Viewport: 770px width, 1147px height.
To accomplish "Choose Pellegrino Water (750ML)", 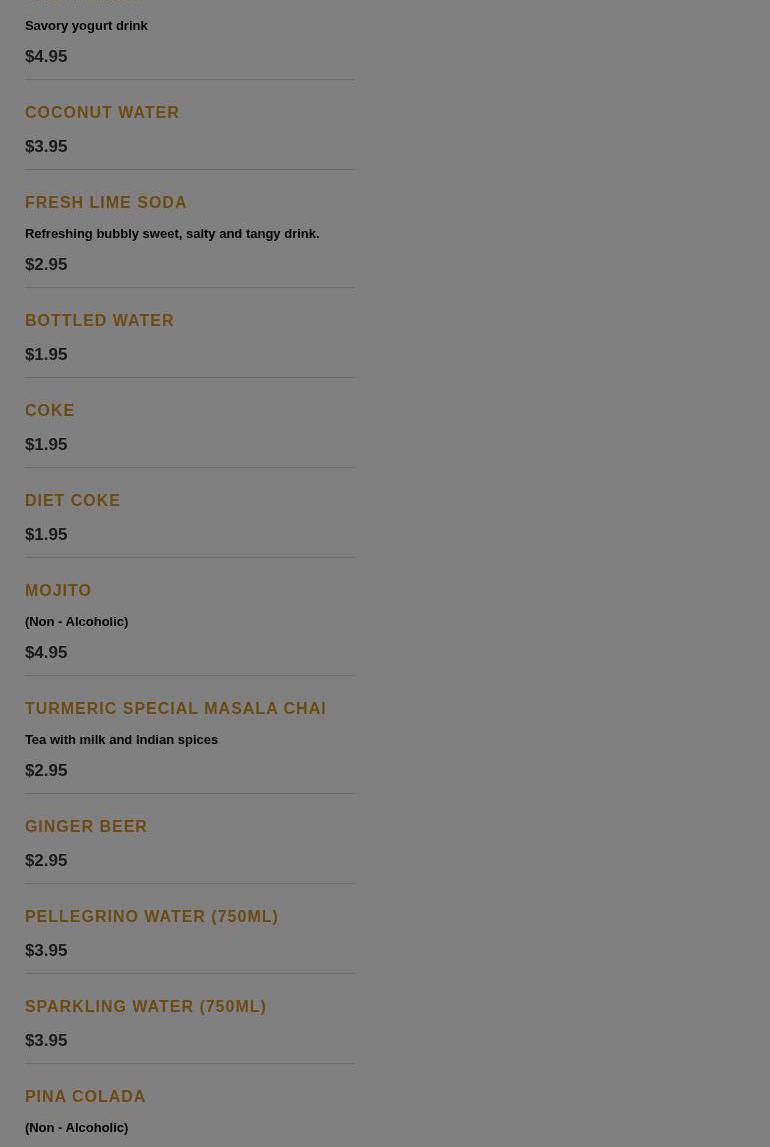I will 151,917.
